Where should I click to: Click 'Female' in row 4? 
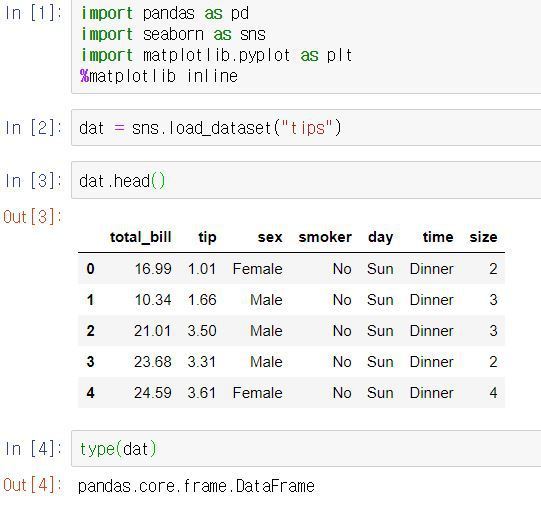[x=257, y=393]
